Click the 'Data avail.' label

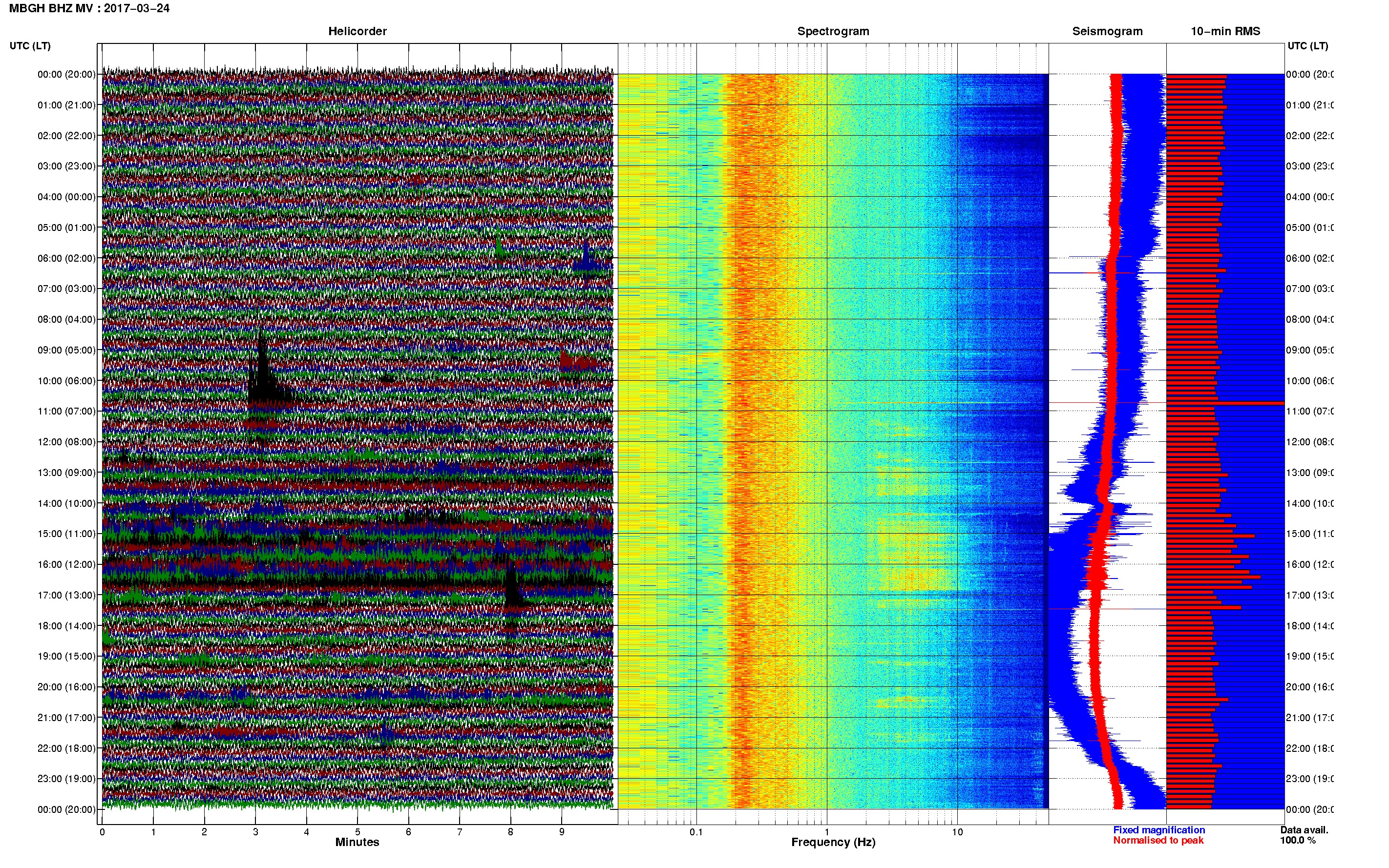[1304, 830]
